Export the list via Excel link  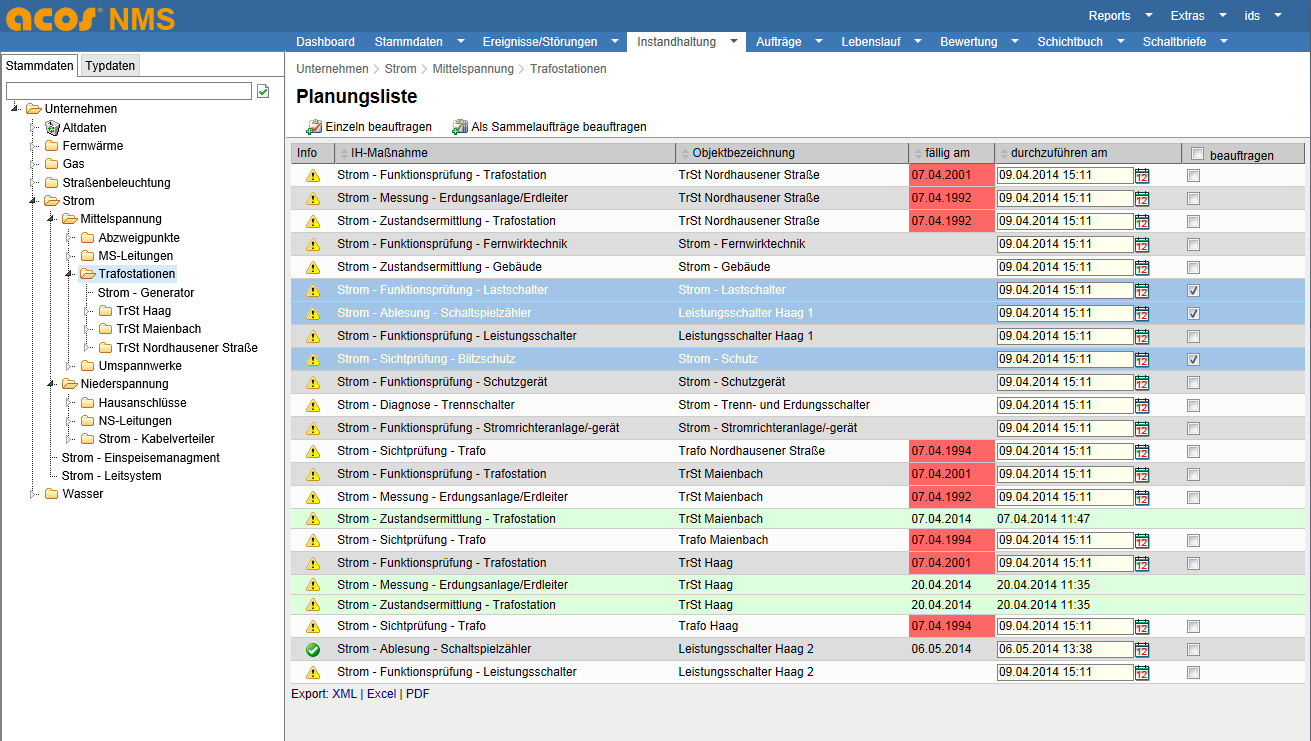pyautogui.click(x=381, y=693)
